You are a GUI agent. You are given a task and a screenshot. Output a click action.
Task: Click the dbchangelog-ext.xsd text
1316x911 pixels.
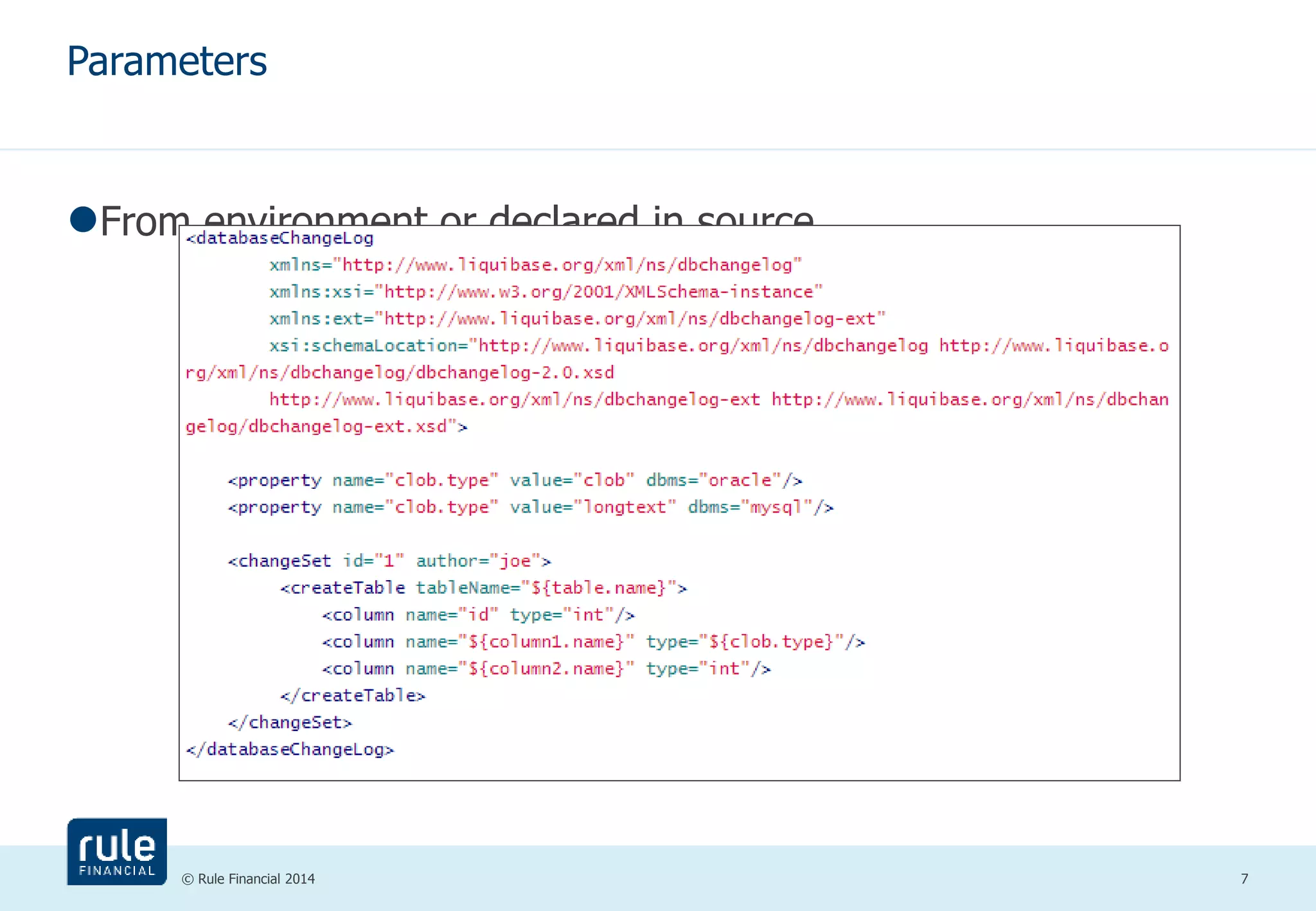347,427
